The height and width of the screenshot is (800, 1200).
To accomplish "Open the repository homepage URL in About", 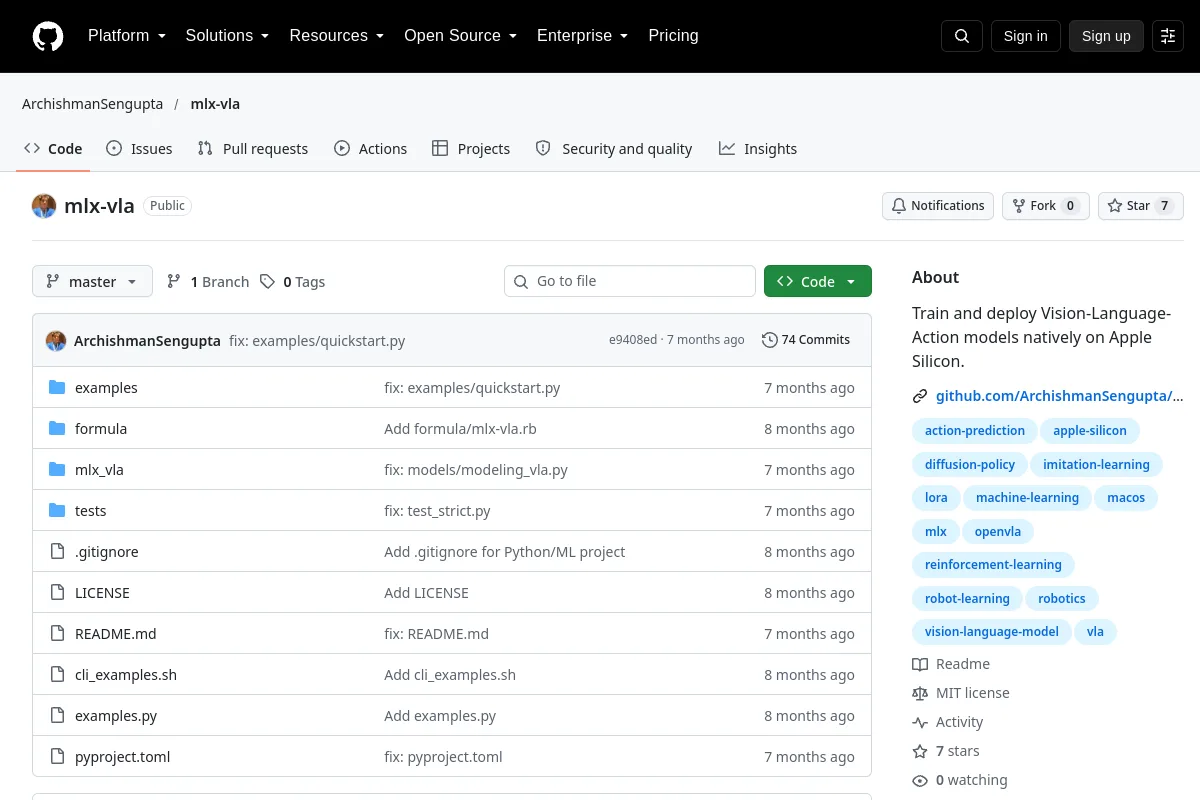I will point(1060,396).
